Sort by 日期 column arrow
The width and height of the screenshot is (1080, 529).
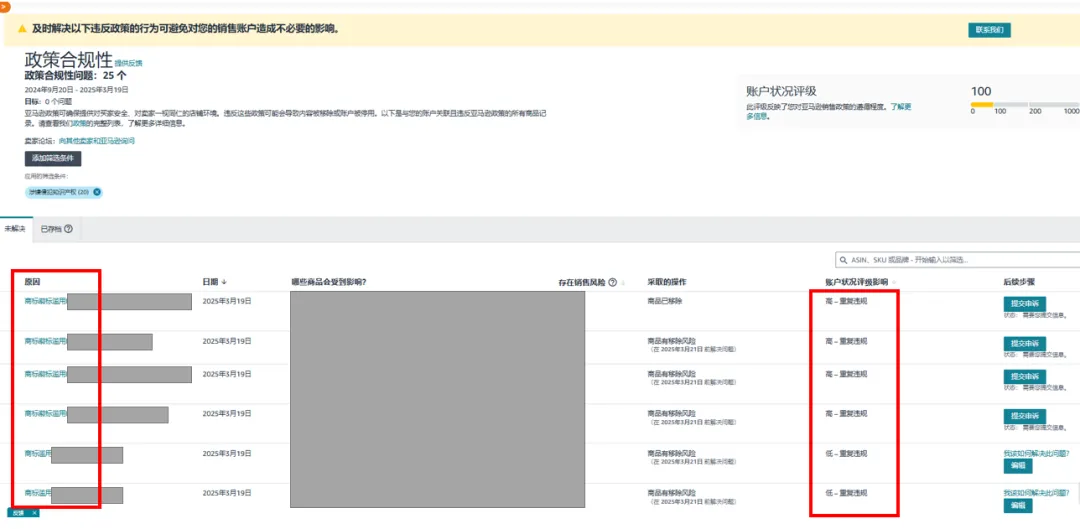click(224, 282)
